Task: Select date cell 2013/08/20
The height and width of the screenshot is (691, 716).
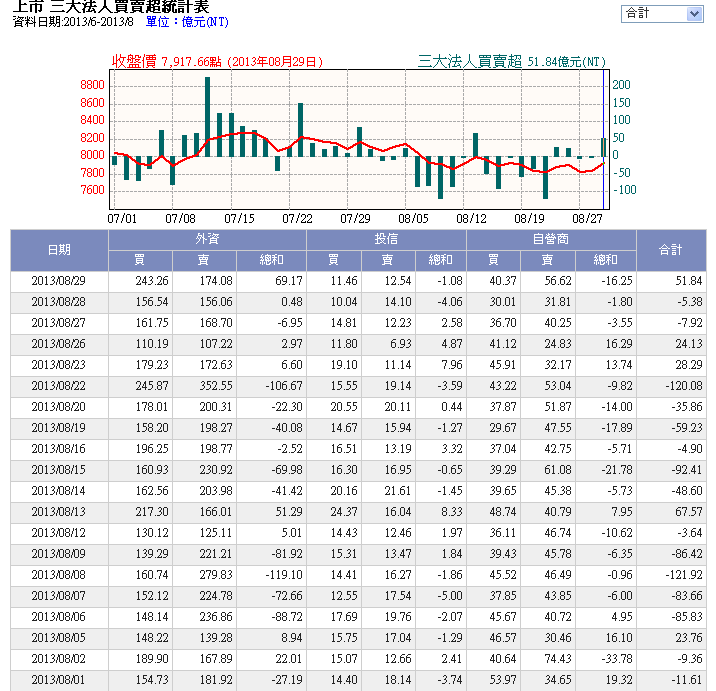Action: (x=58, y=407)
